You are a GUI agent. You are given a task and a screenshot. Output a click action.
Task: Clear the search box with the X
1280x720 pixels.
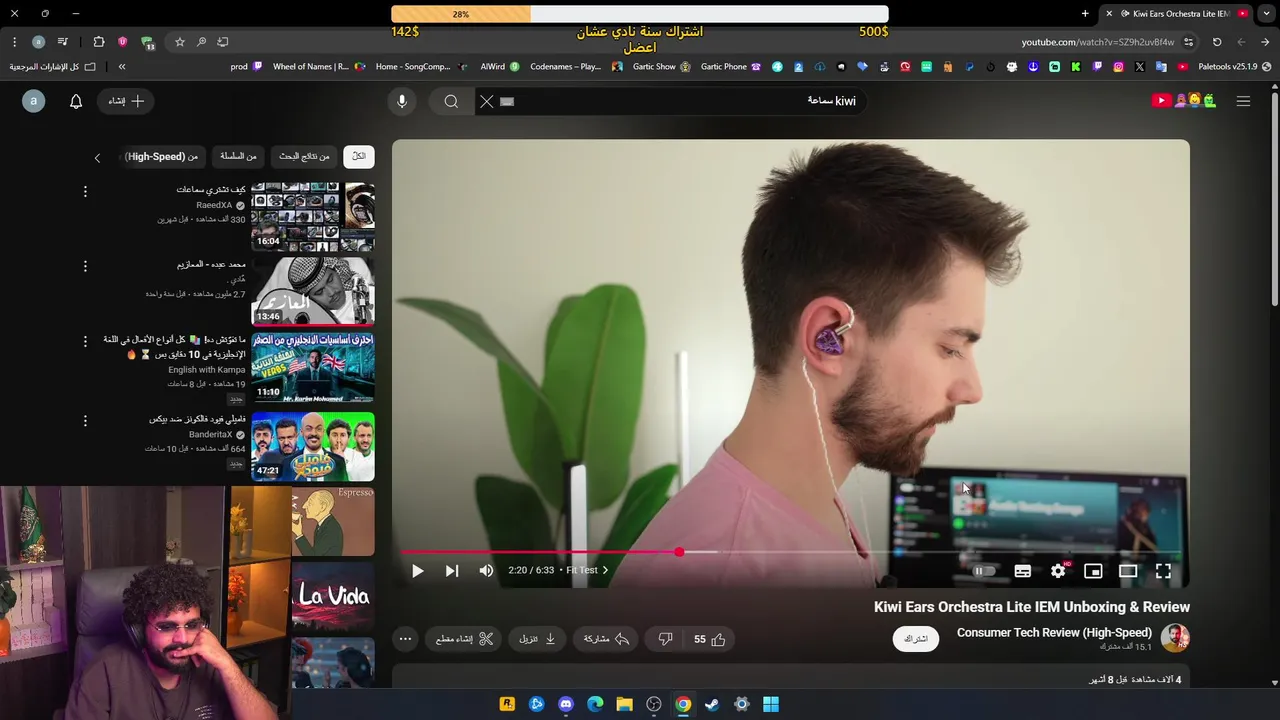pyautogui.click(x=486, y=101)
